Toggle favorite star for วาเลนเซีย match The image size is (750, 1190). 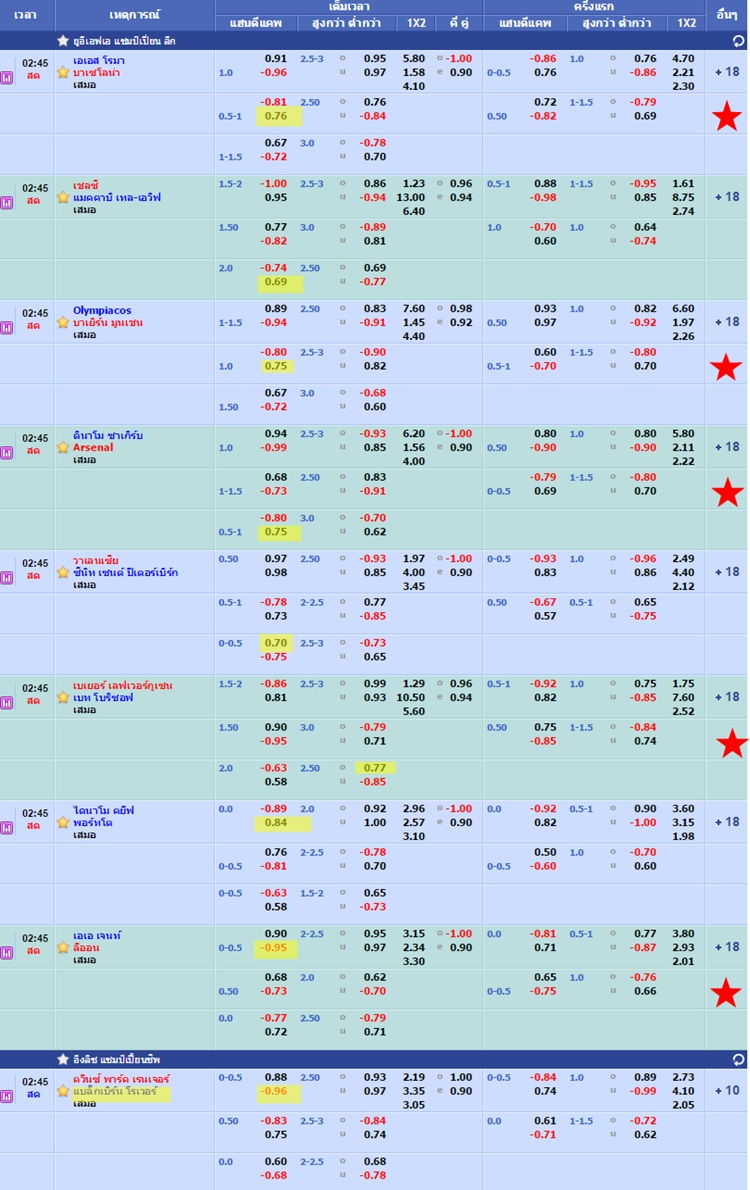pyautogui.click(x=63, y=573)
